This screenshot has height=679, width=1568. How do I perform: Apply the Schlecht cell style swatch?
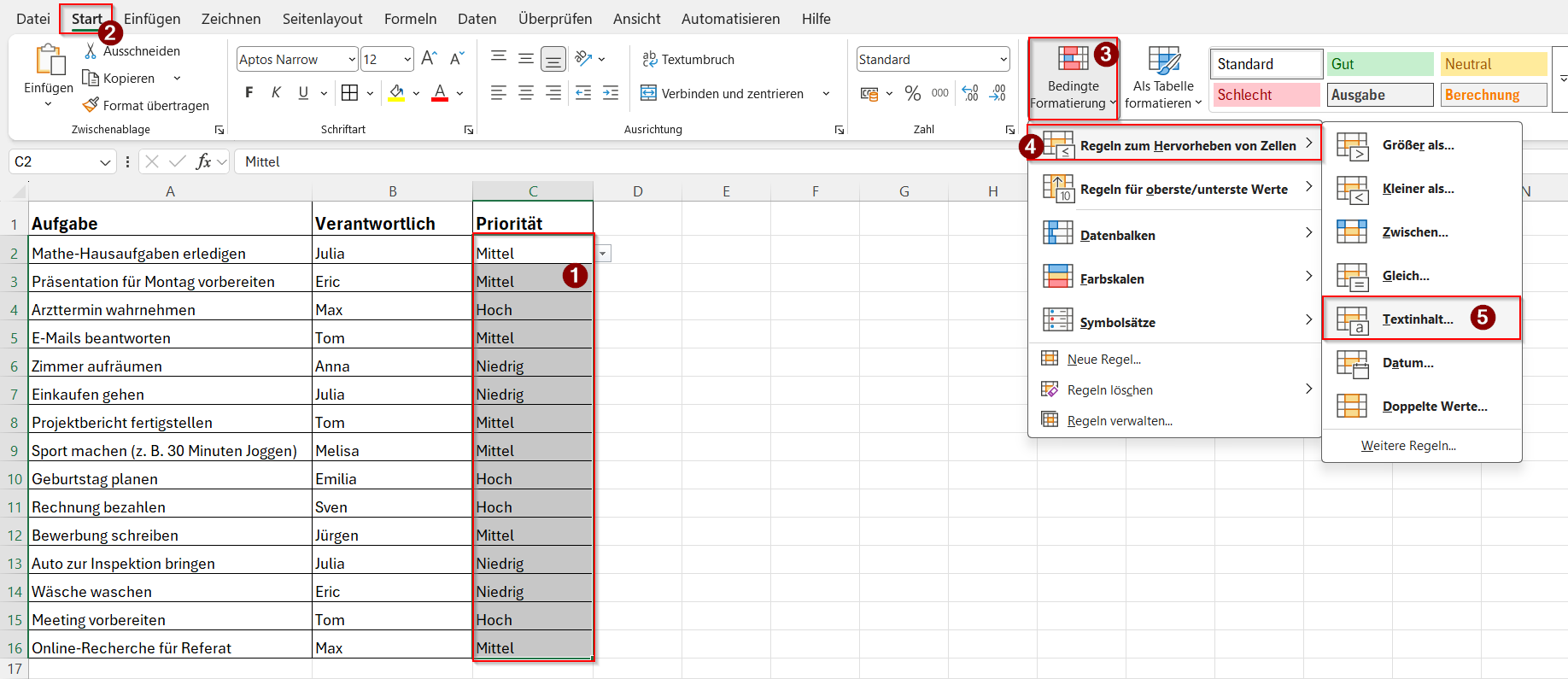1265,95
